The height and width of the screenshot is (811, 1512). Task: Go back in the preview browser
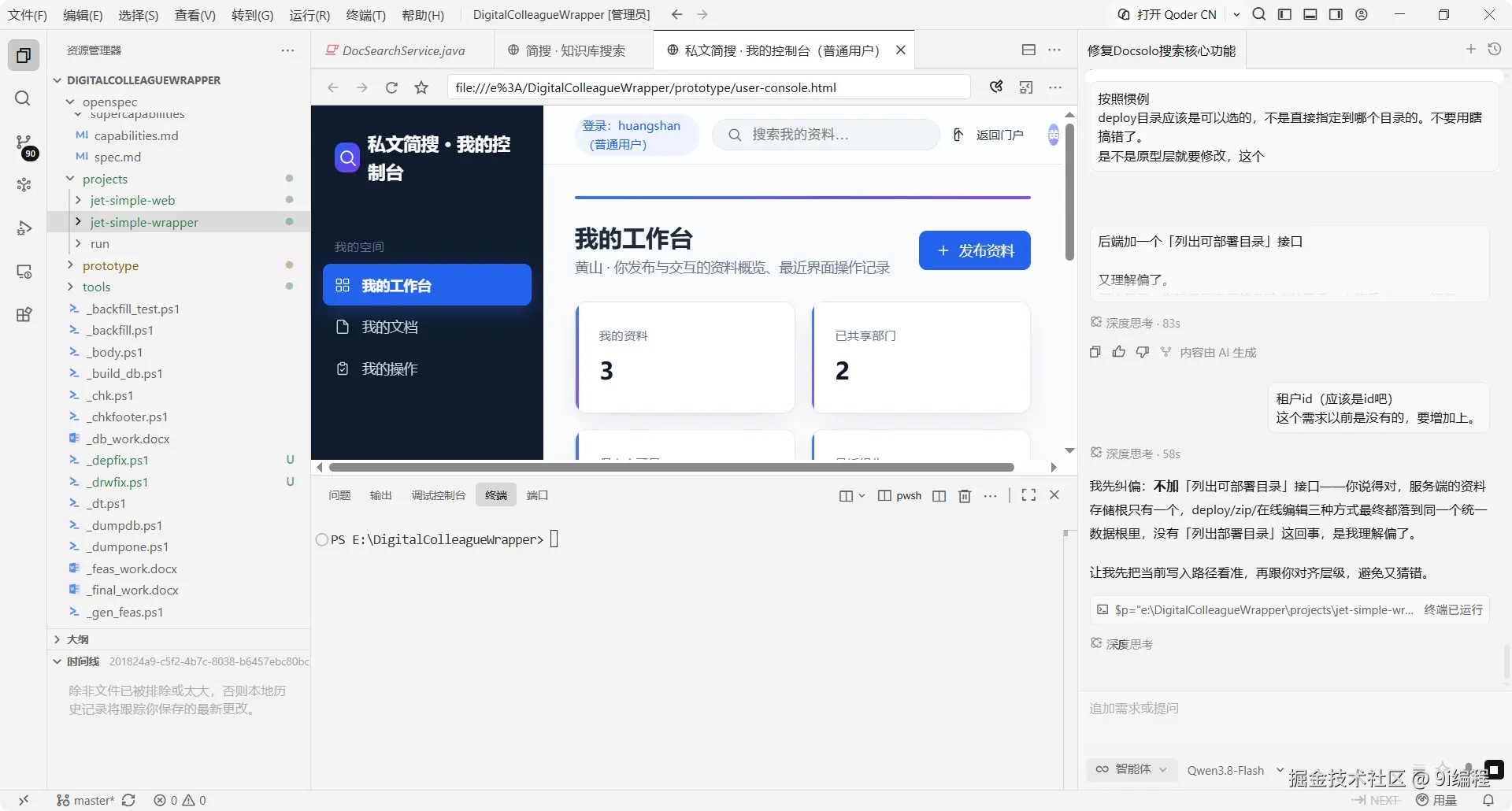click(333, 87)
